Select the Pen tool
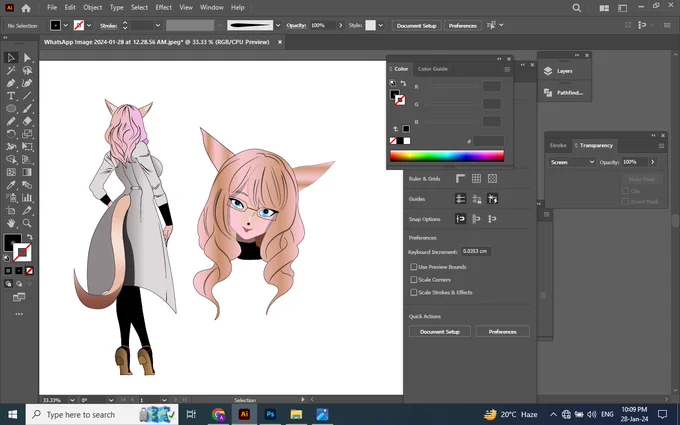This screenshot has width=680, height=425. [11, 83]
